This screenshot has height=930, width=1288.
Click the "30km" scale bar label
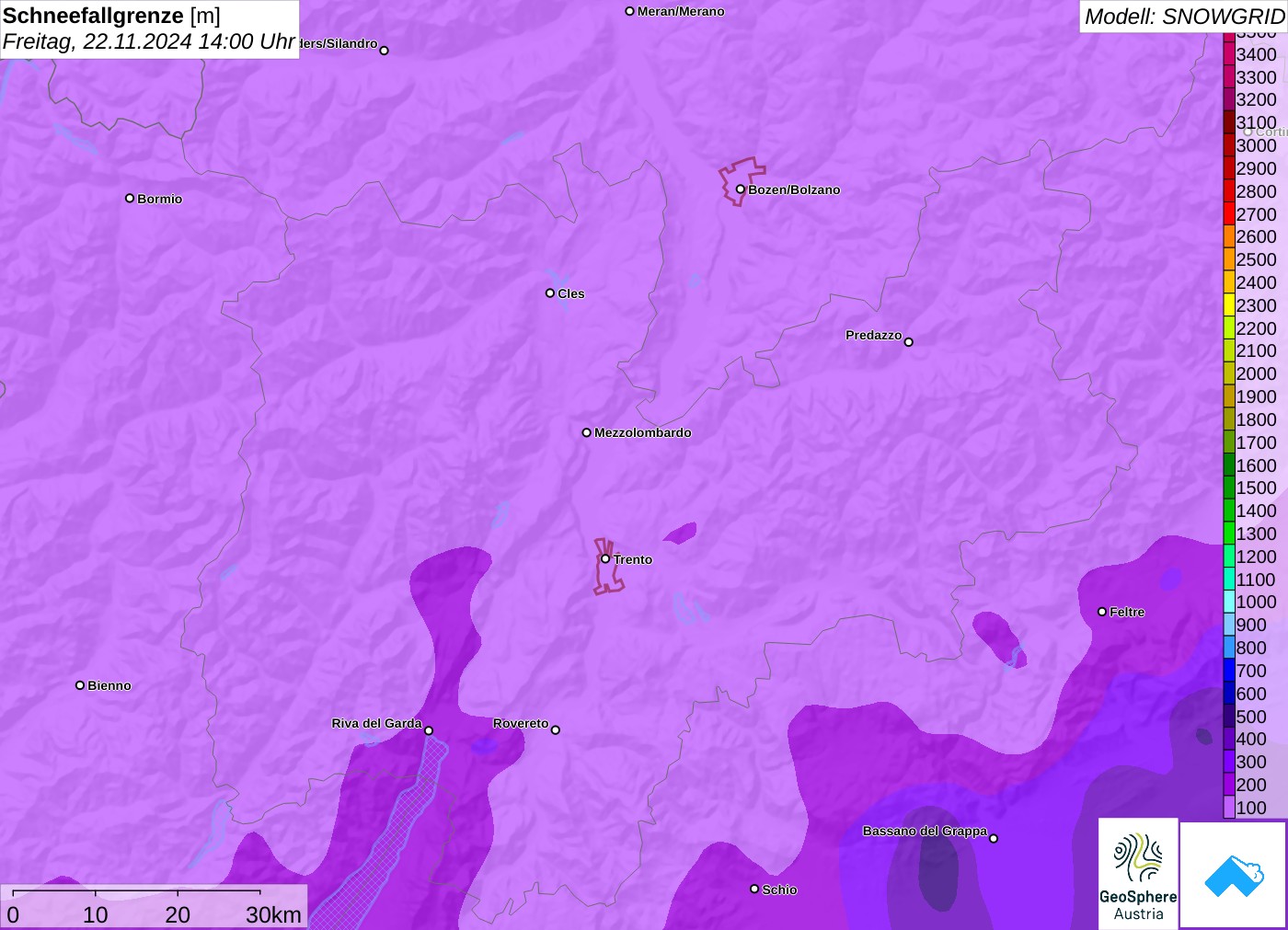point(273,914)
